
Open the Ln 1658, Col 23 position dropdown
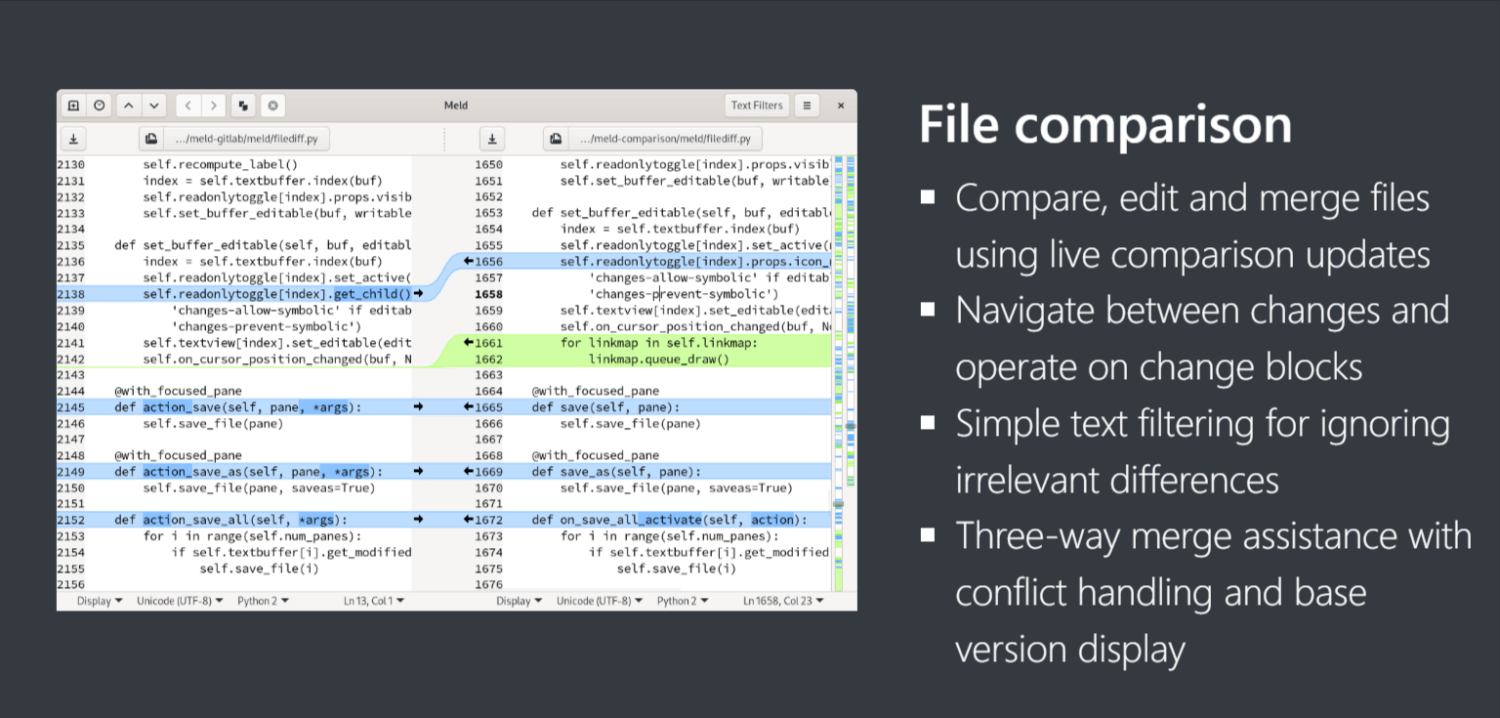click(784, 601)
